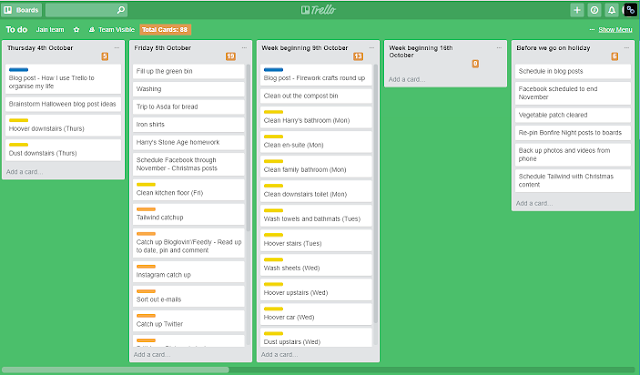640x375 pixels.
Task: Open Clean en-suite (Mon) card
Action: (316, 142)
